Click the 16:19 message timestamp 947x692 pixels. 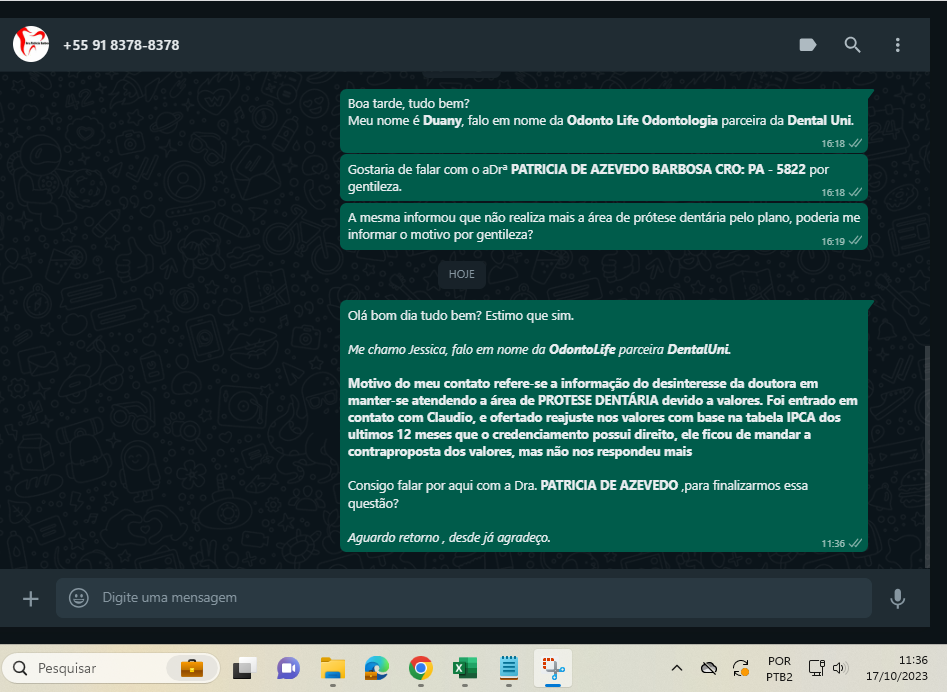coord(833,242)
